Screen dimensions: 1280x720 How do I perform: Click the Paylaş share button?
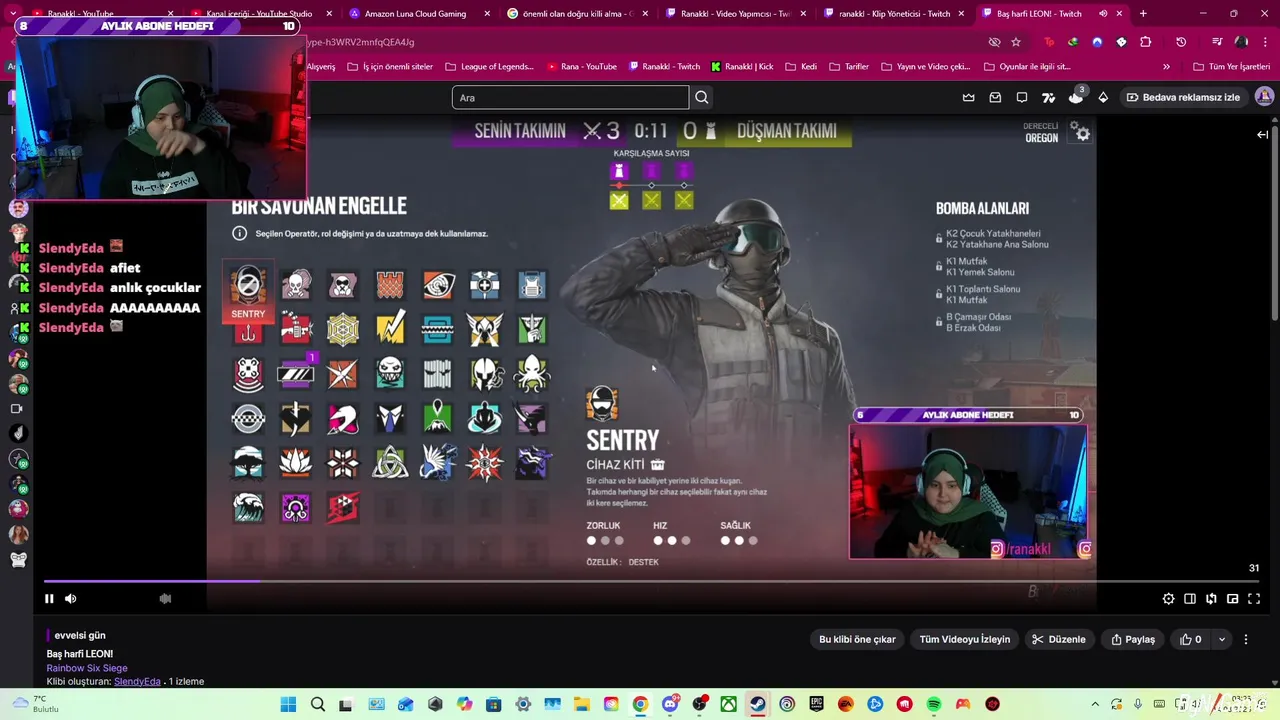pyautogui.click(x=1133, y=639)
